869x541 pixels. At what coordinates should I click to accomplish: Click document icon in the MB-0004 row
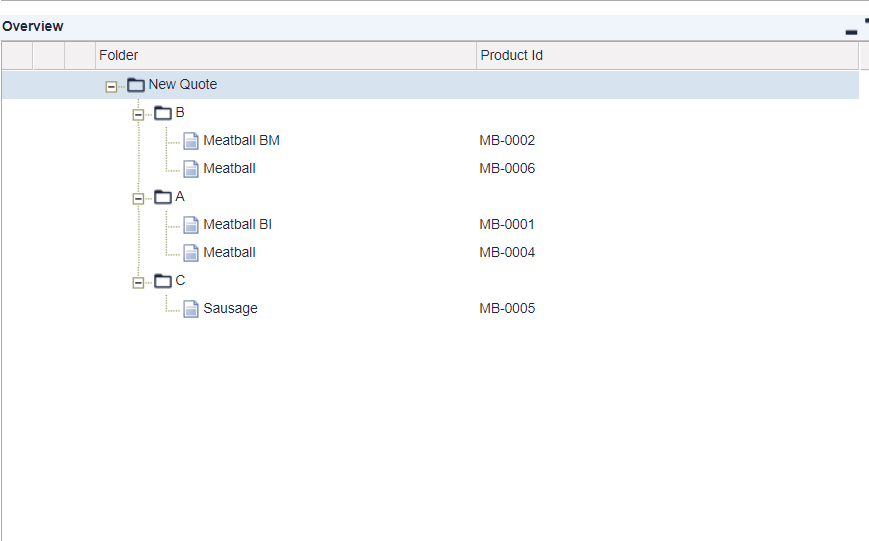[x=191, y=253]
